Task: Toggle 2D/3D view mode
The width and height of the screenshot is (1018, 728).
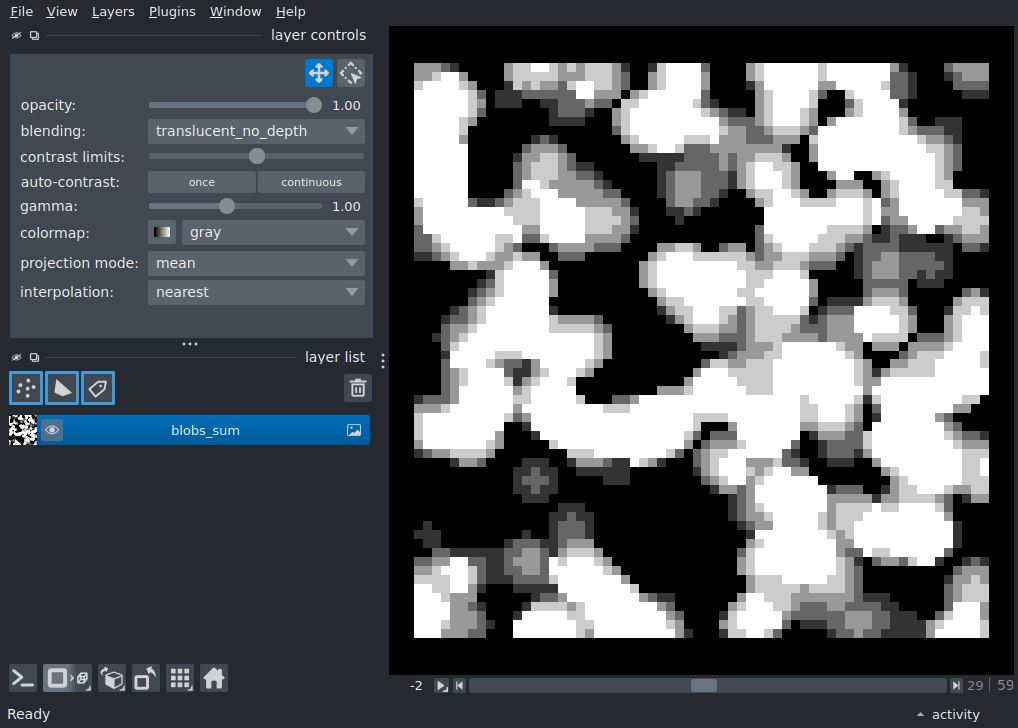Action: point(68,679)
